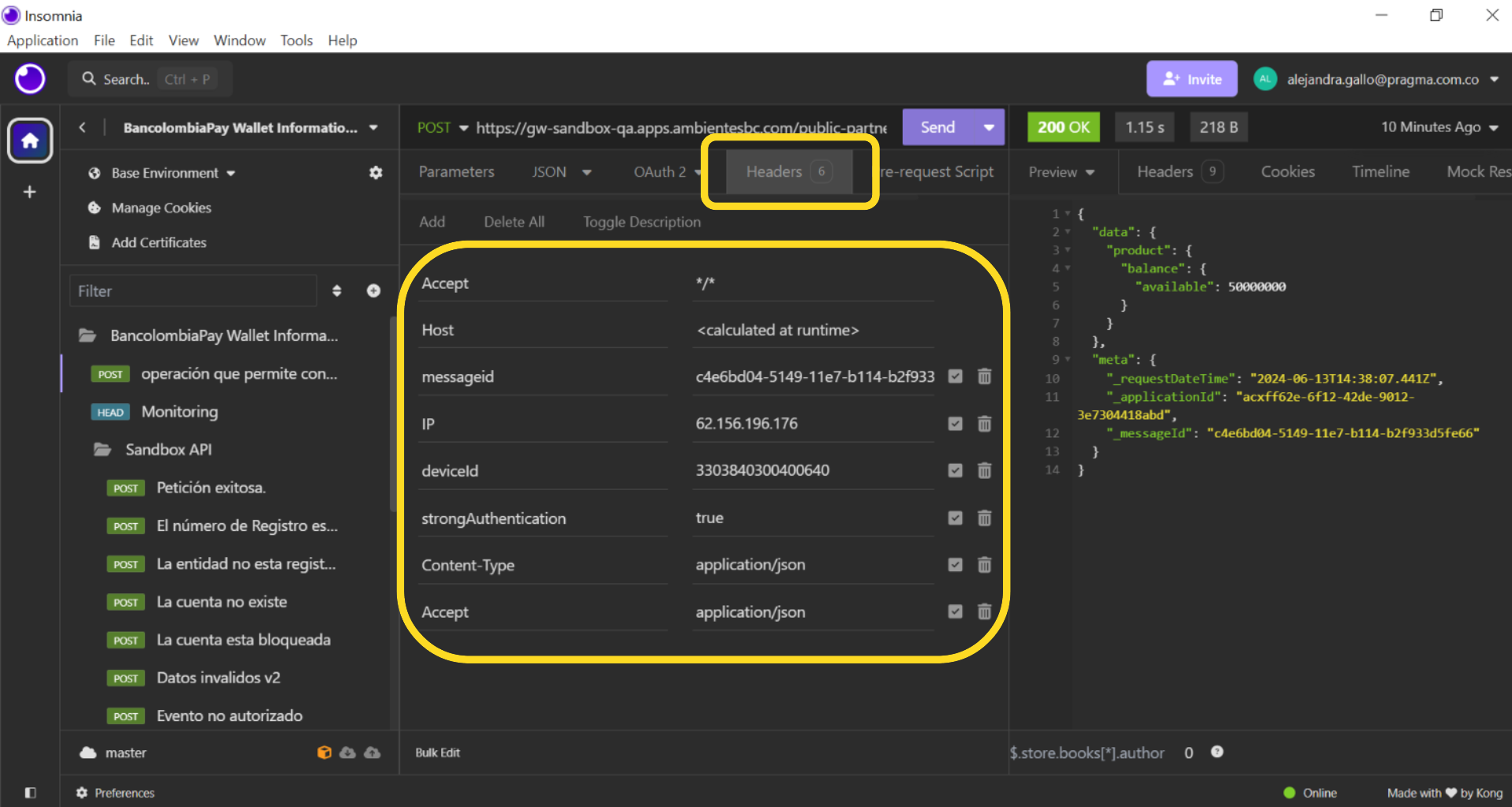Go back using the left chevron arrow

(82, 127)
